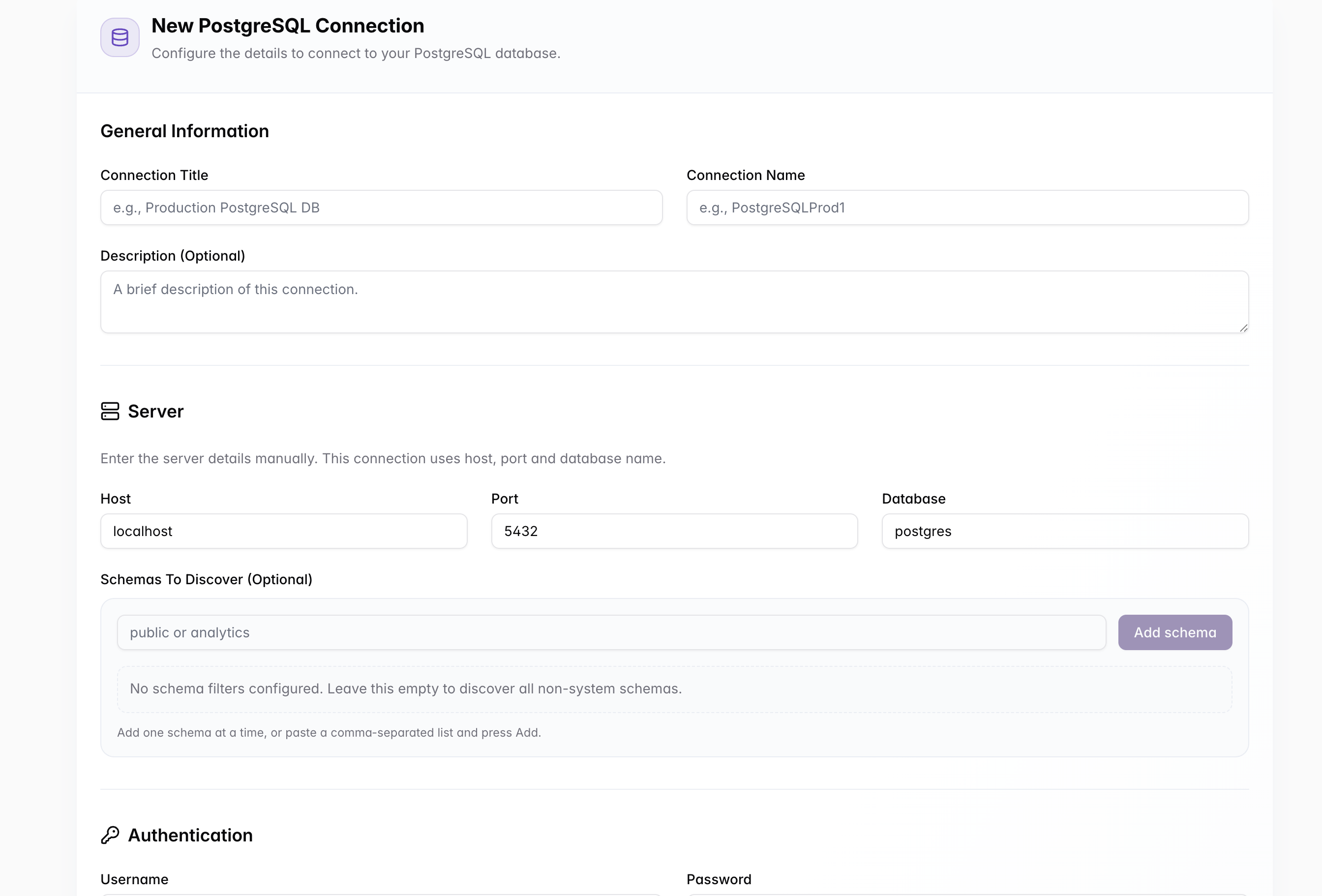Click the 'Port' label
The image size is (1322, 896).
point(505,499)
